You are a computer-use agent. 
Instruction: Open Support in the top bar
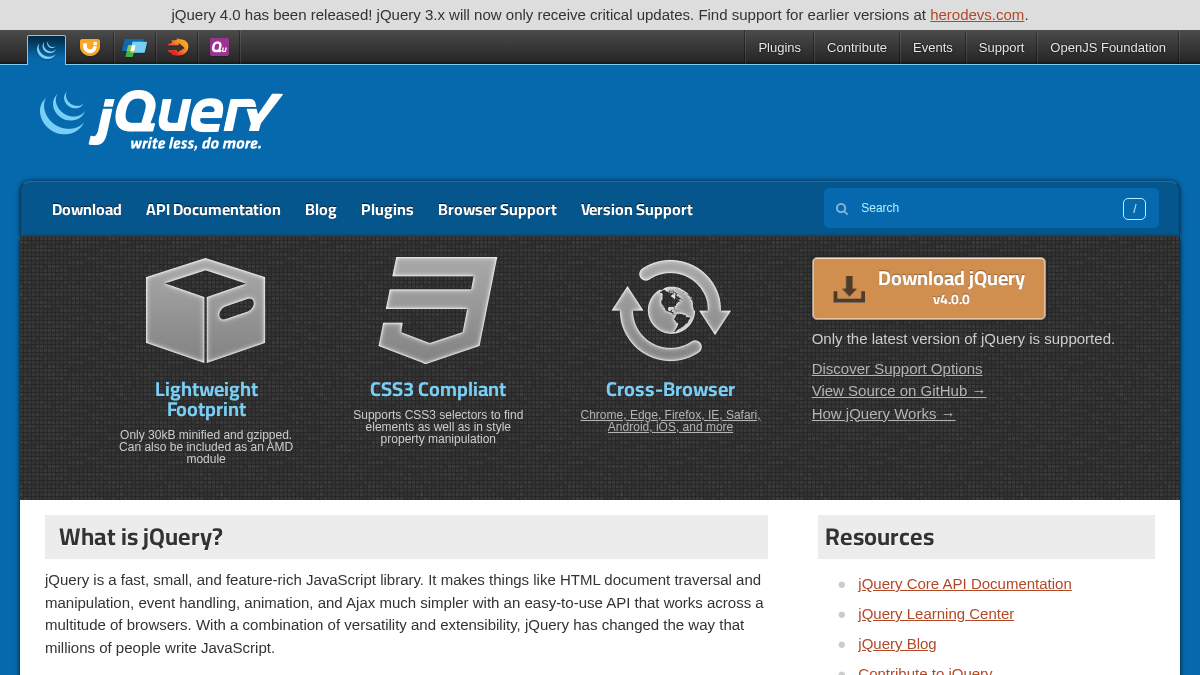point(1001,47)
